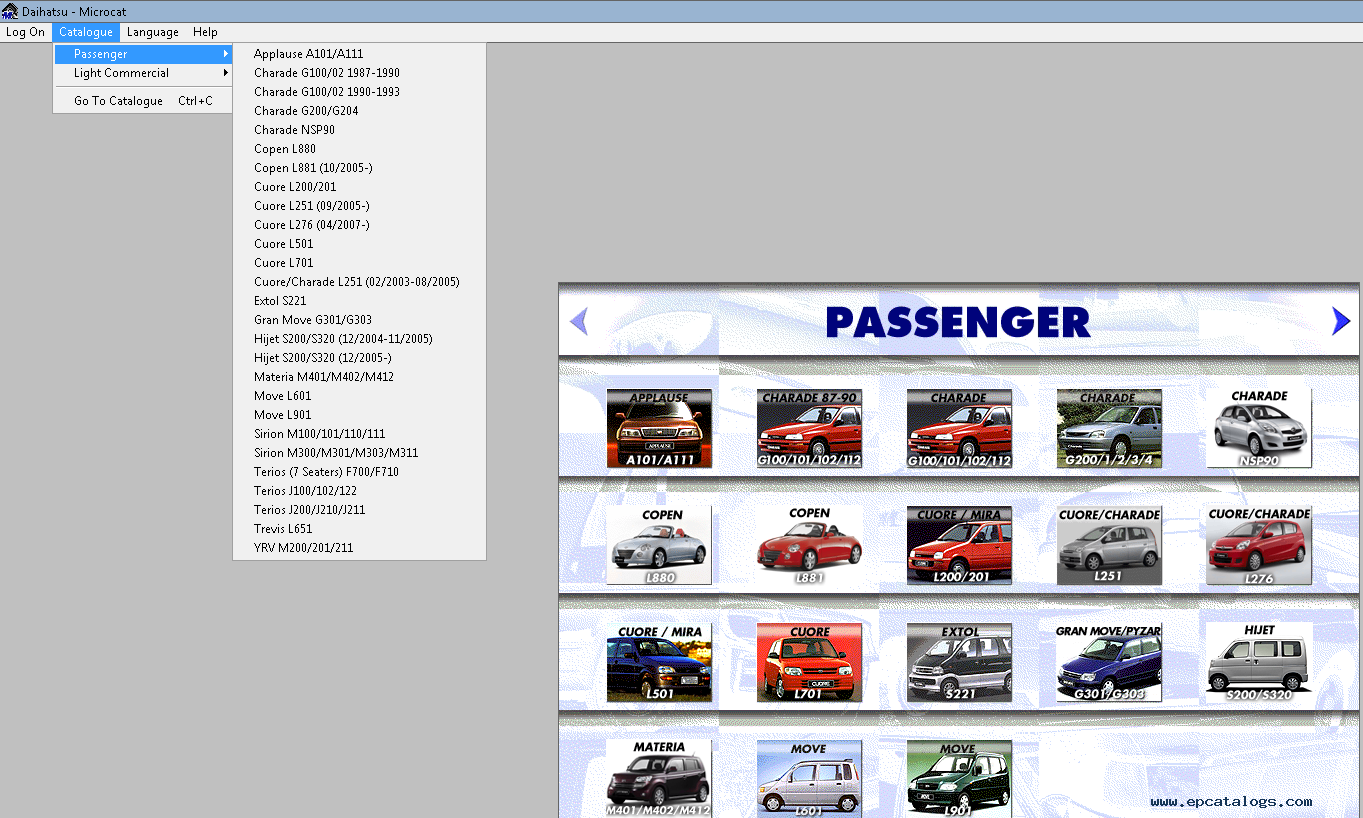
Task: Select Move L601 menu entry
Action: tap(359, 396)
